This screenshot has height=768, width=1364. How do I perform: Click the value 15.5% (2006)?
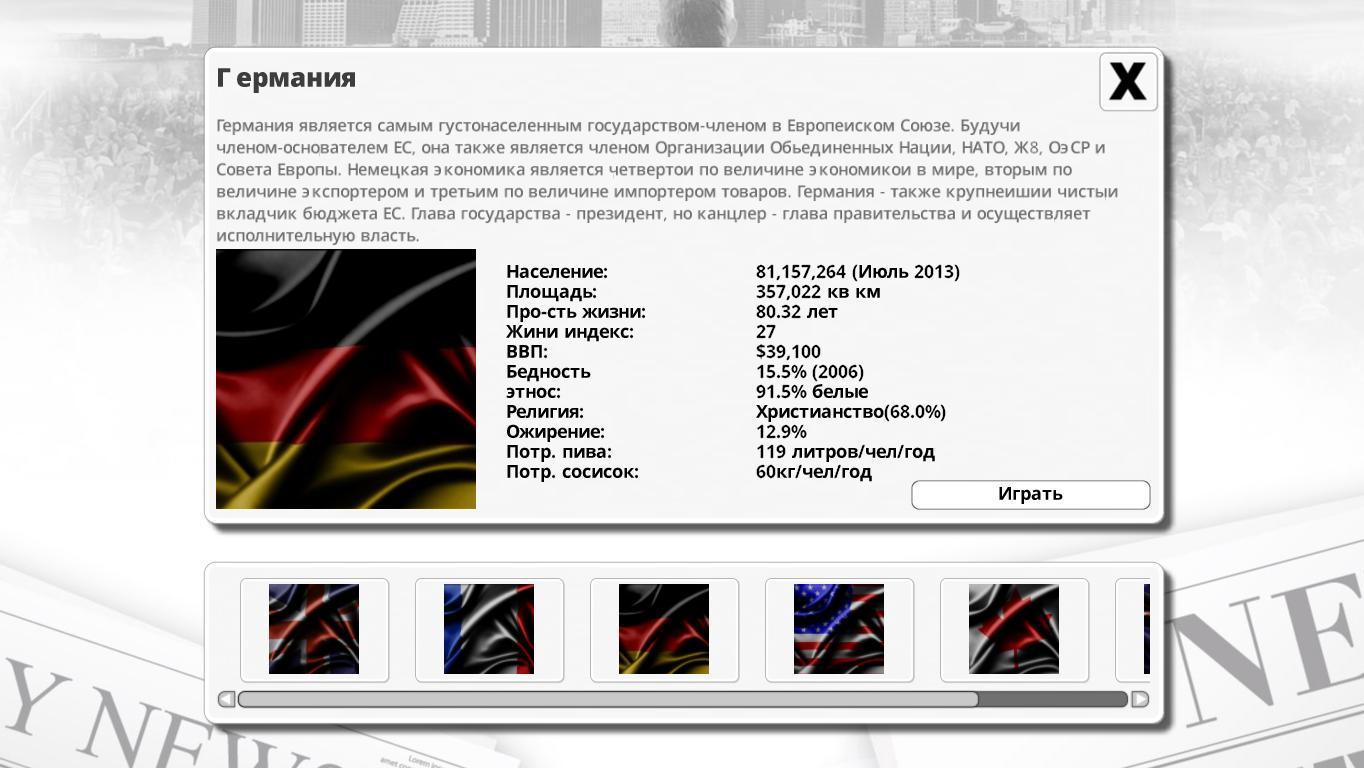point(810,372)
